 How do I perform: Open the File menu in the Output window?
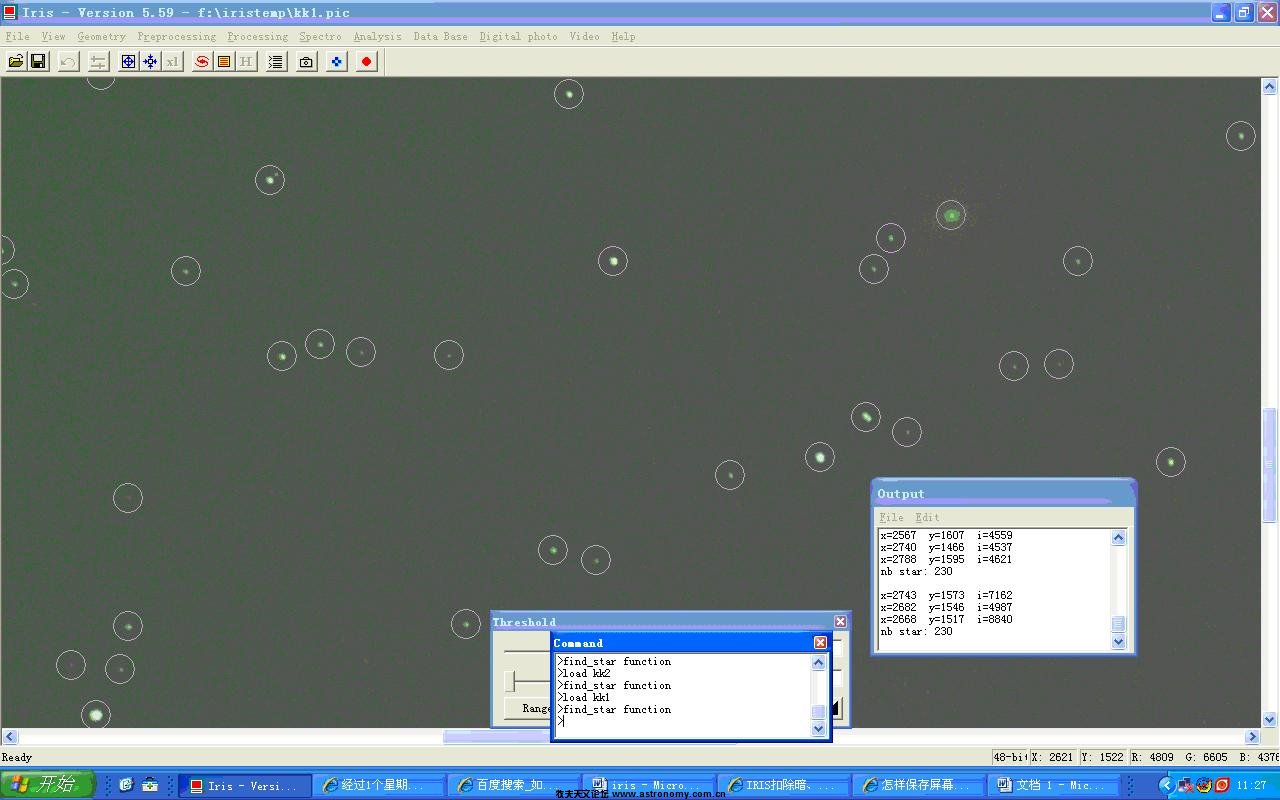point(891,517)
